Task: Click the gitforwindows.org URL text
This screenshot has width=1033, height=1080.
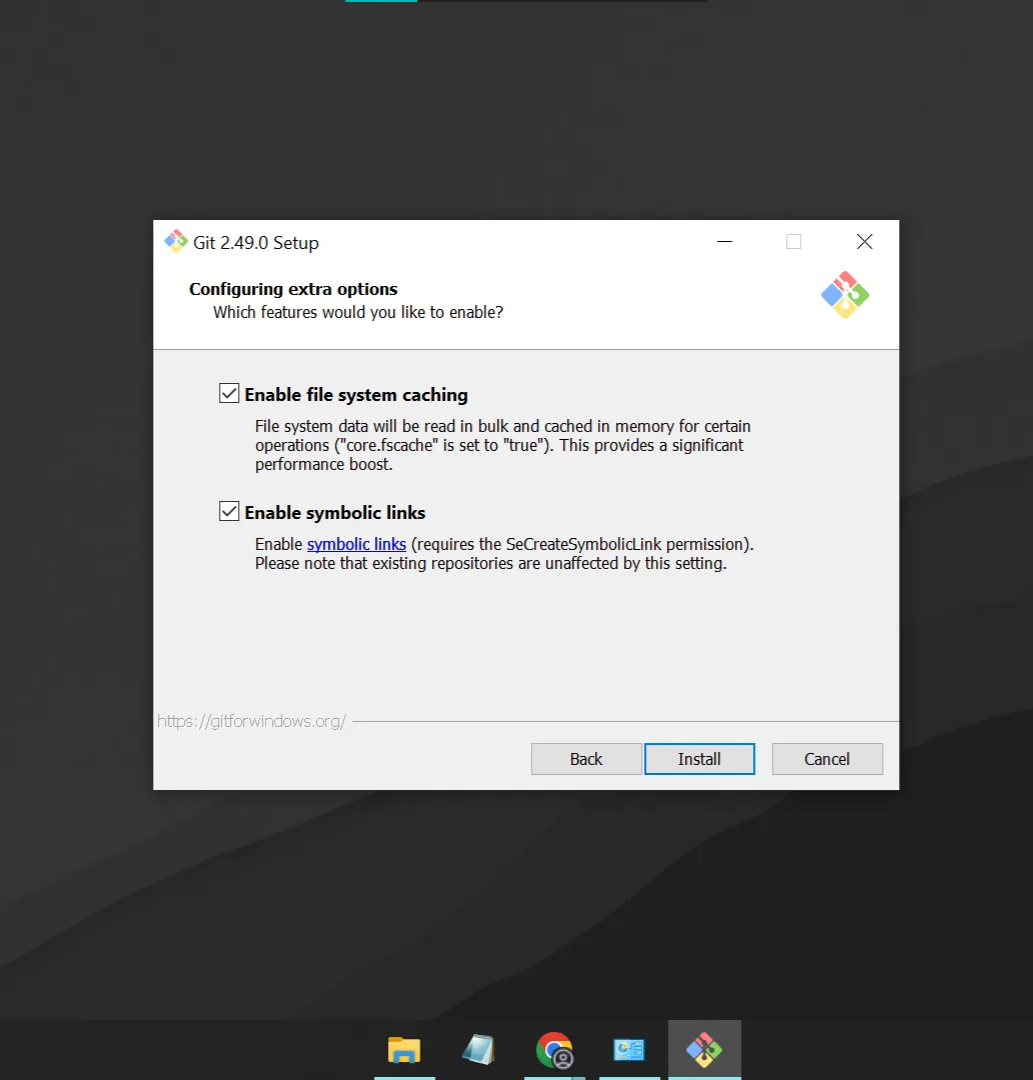Action: [x=251, y=721]
